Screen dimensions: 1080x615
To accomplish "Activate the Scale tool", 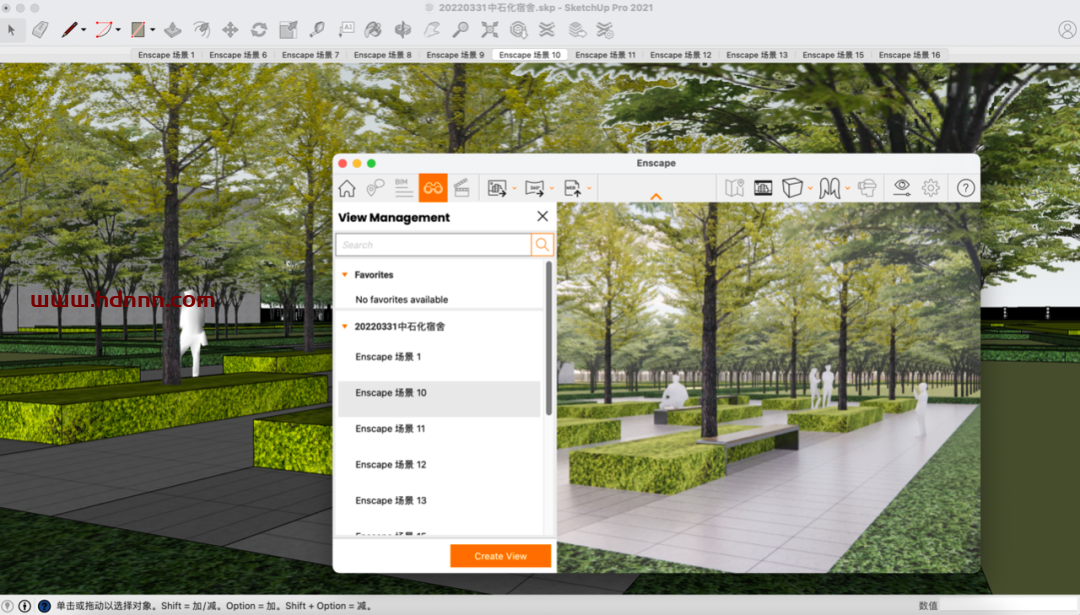I will [288, 30].
